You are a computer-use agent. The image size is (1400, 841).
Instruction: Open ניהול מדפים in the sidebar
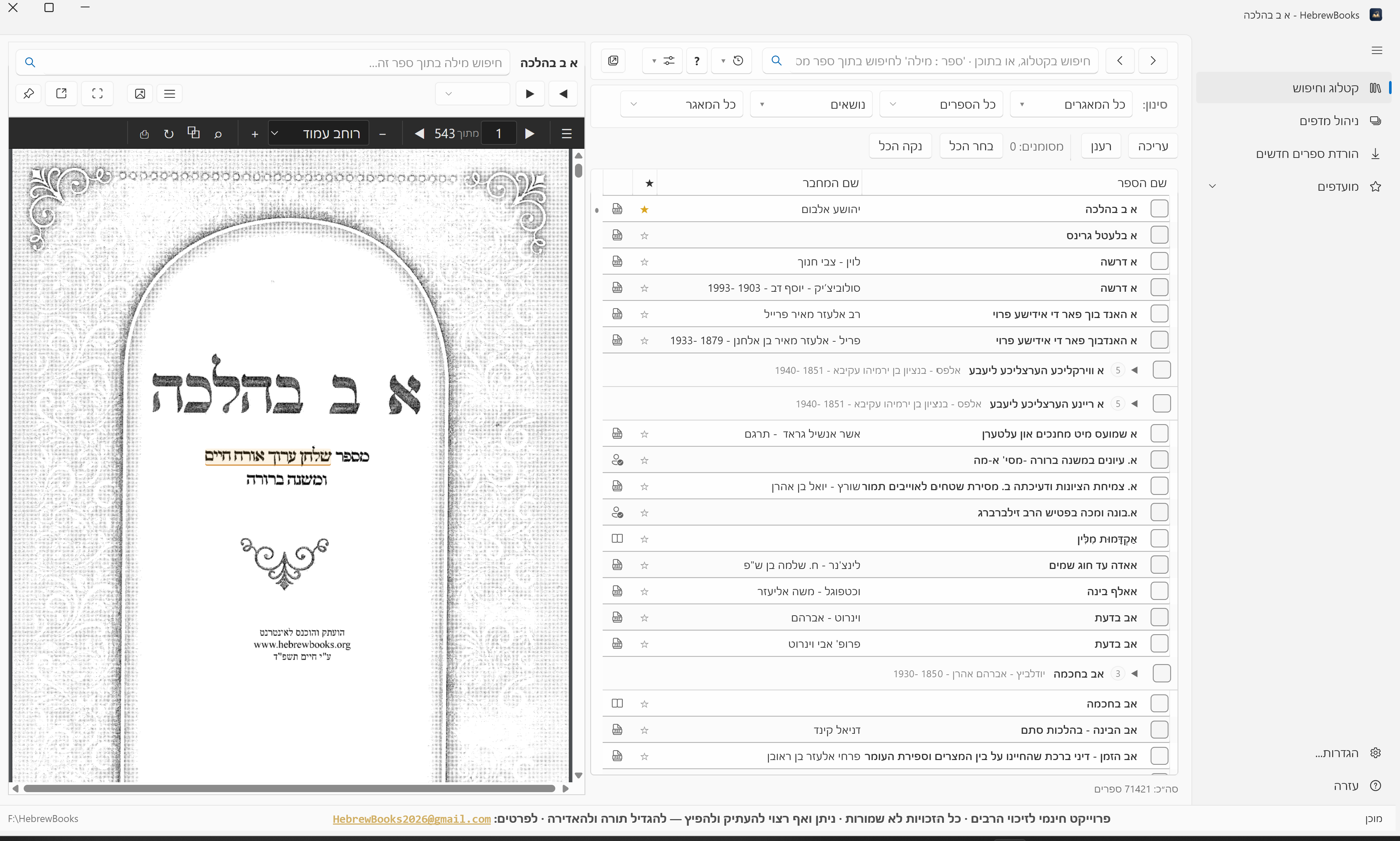pyautogui.click(x=1293, y=121)
